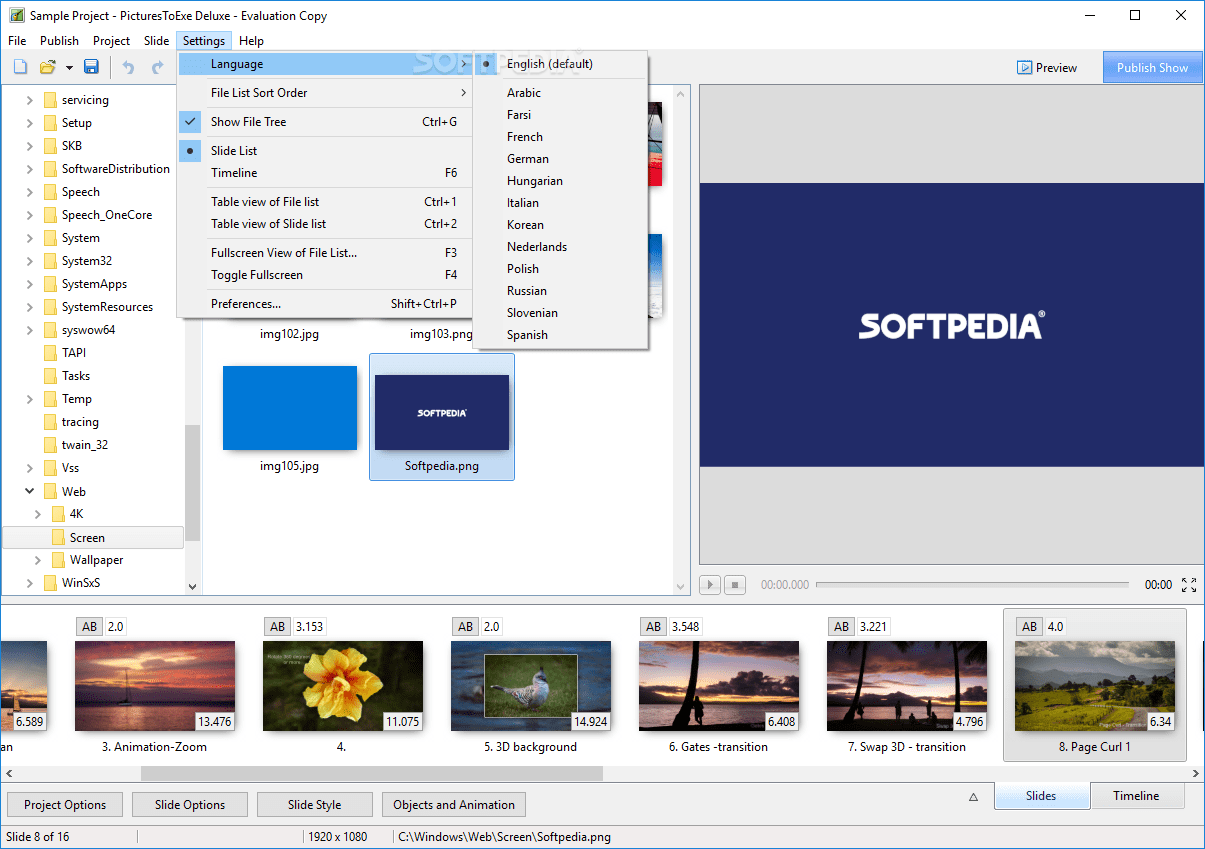Click the Preview button
The width and height of the screenshot is (1205, 849).
coord(1047,68)
